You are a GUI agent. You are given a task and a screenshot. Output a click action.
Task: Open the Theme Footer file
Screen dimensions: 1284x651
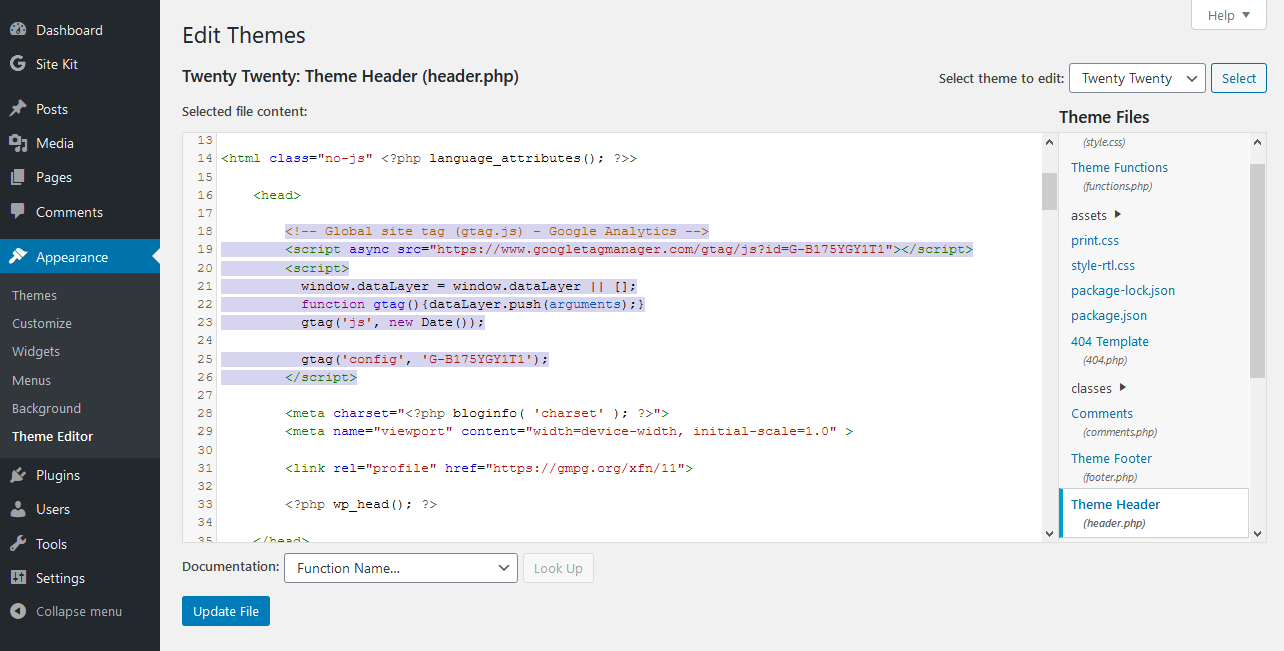coord(1111,458)
